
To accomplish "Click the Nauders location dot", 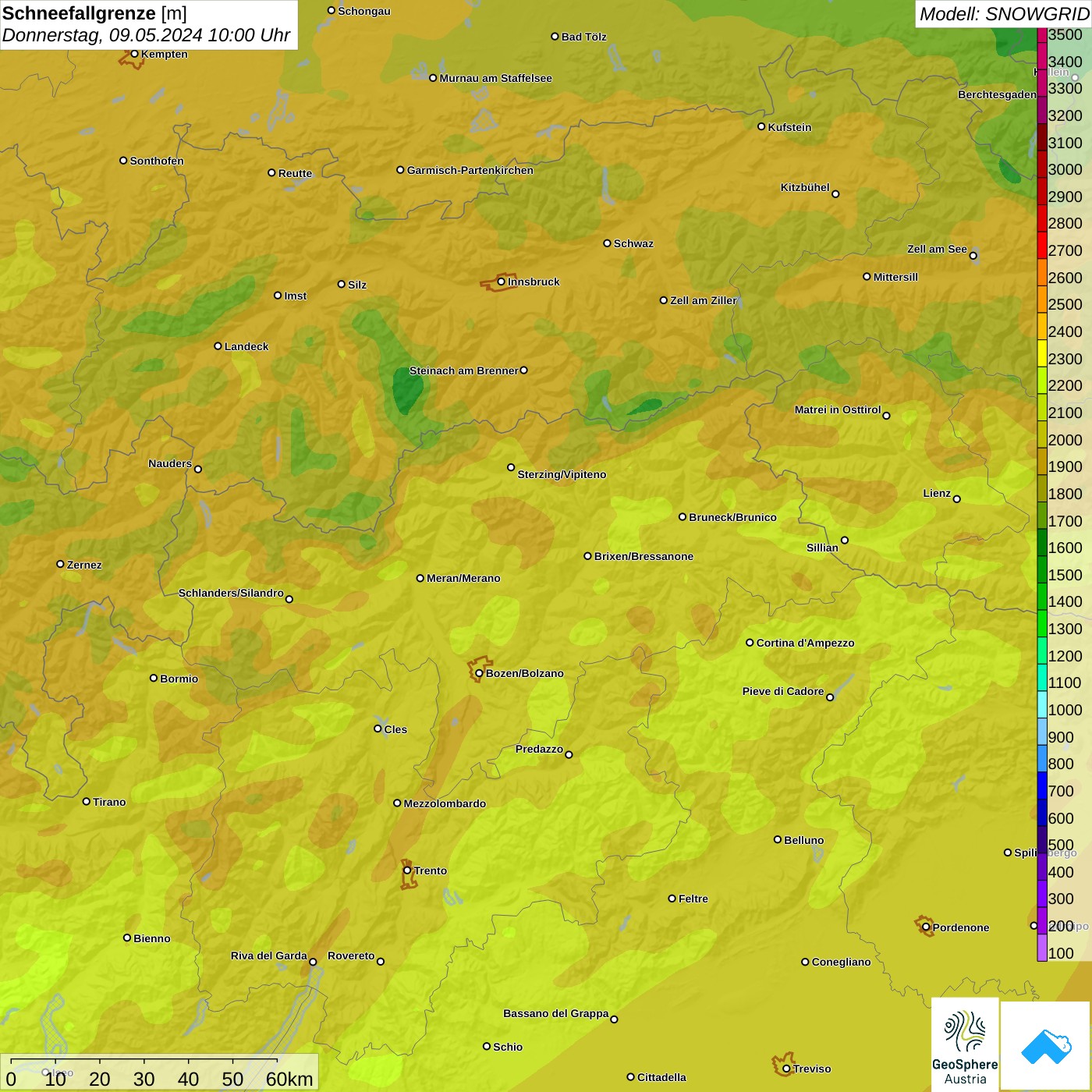I will 198,469.
